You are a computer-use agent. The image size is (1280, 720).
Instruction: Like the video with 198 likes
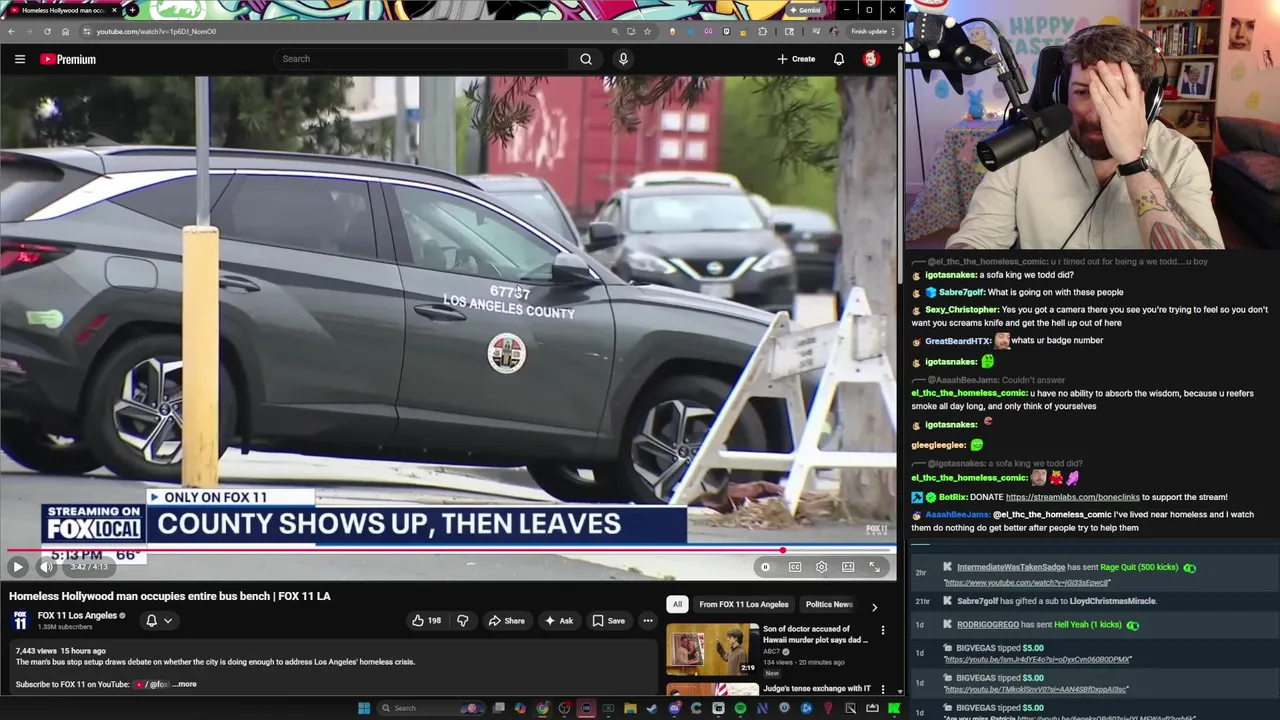click(x=426, y=621)
